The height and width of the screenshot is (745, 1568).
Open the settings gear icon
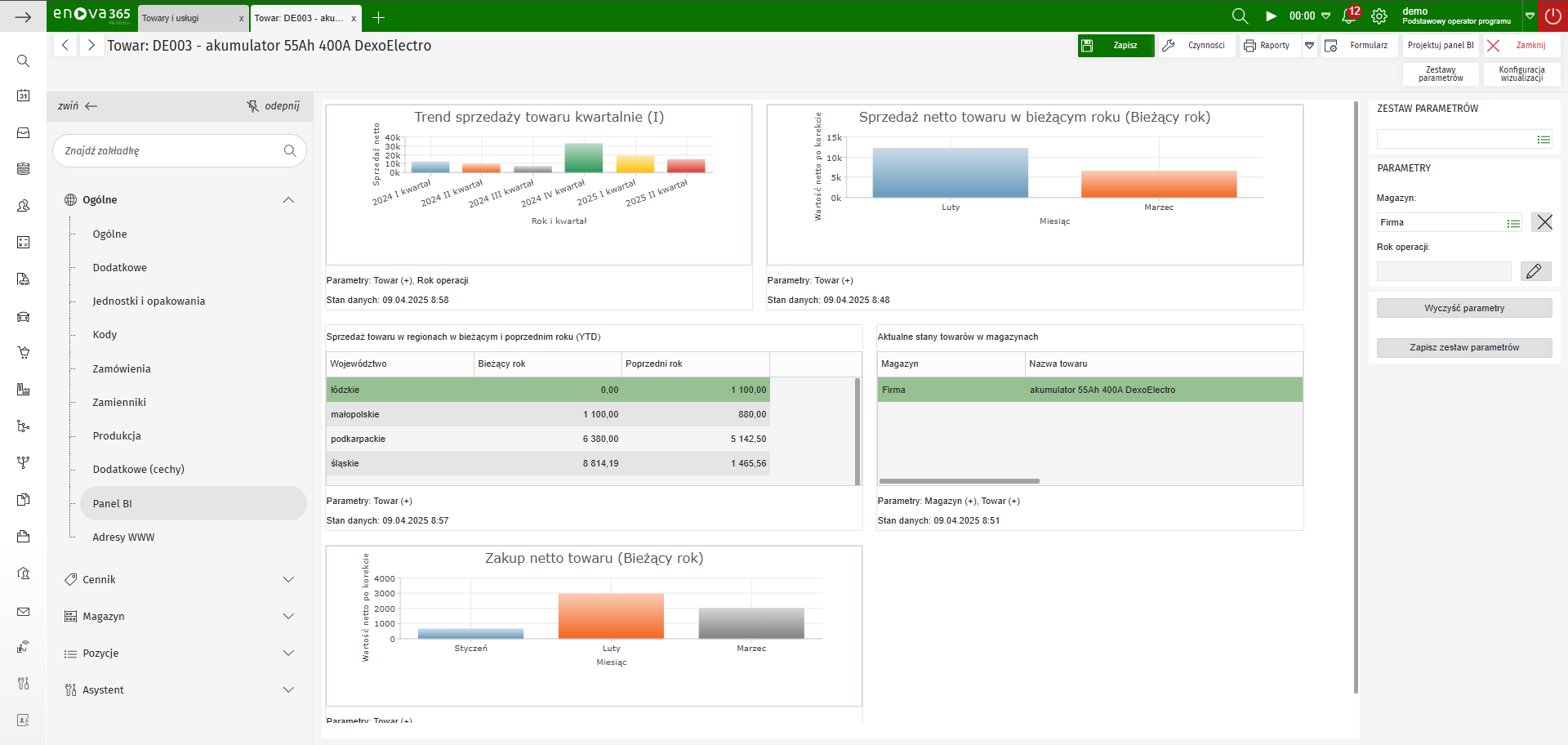pos(1379,16)
